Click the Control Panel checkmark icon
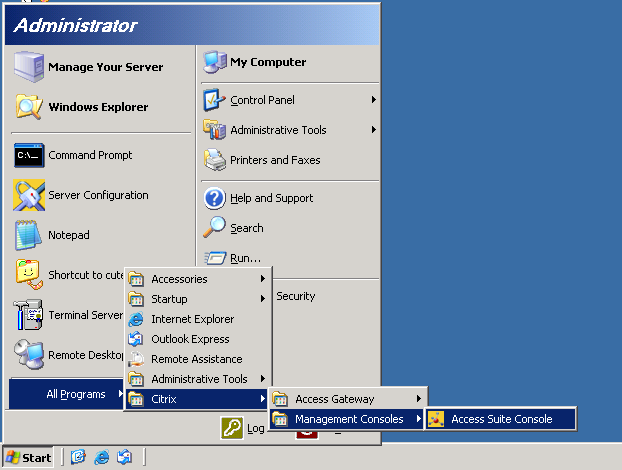This screenshot has height=470, width=622. pyautogui.click(x=215, y=100)
